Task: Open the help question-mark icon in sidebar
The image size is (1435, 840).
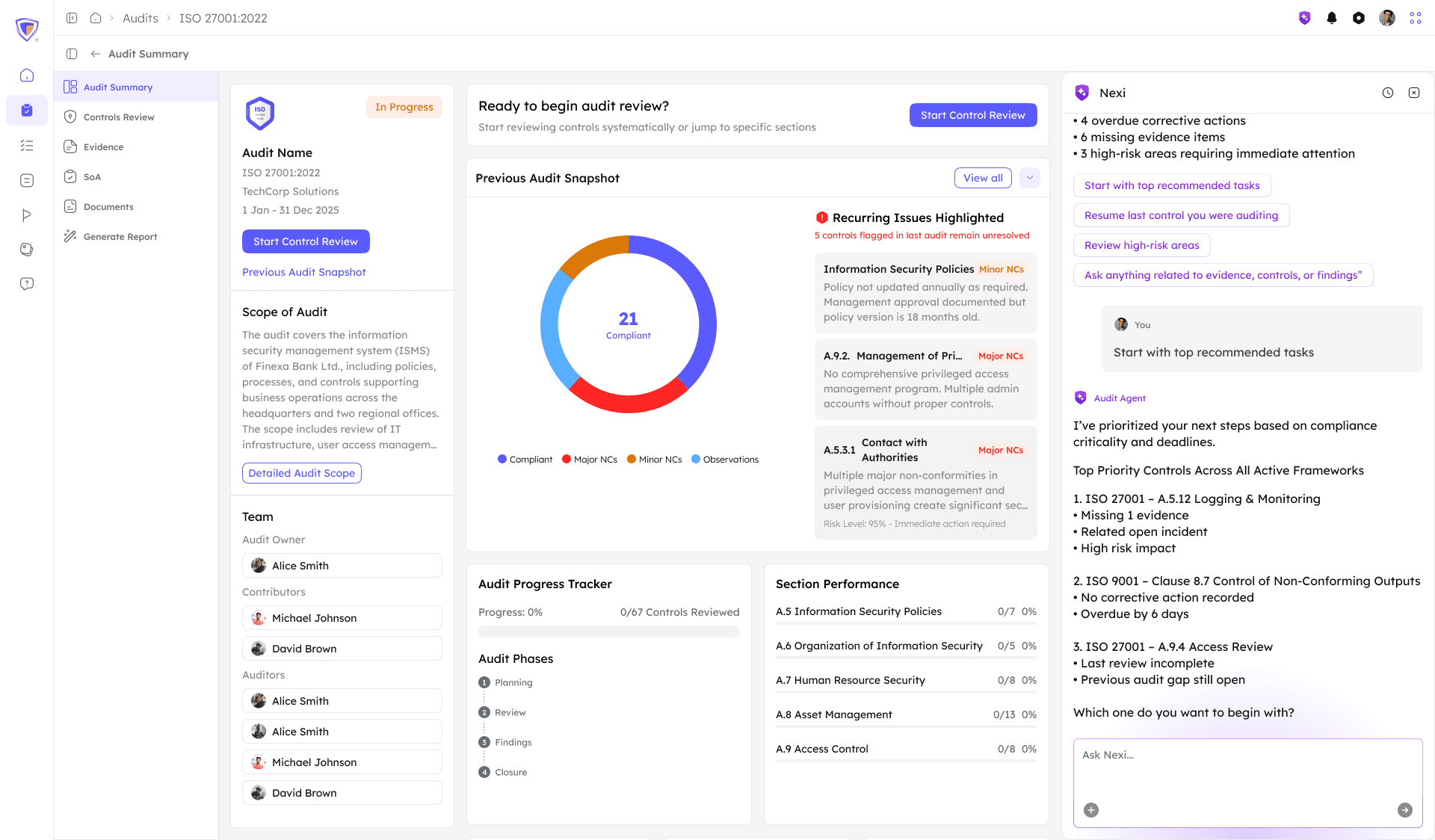Action: [x=27, y=283]
